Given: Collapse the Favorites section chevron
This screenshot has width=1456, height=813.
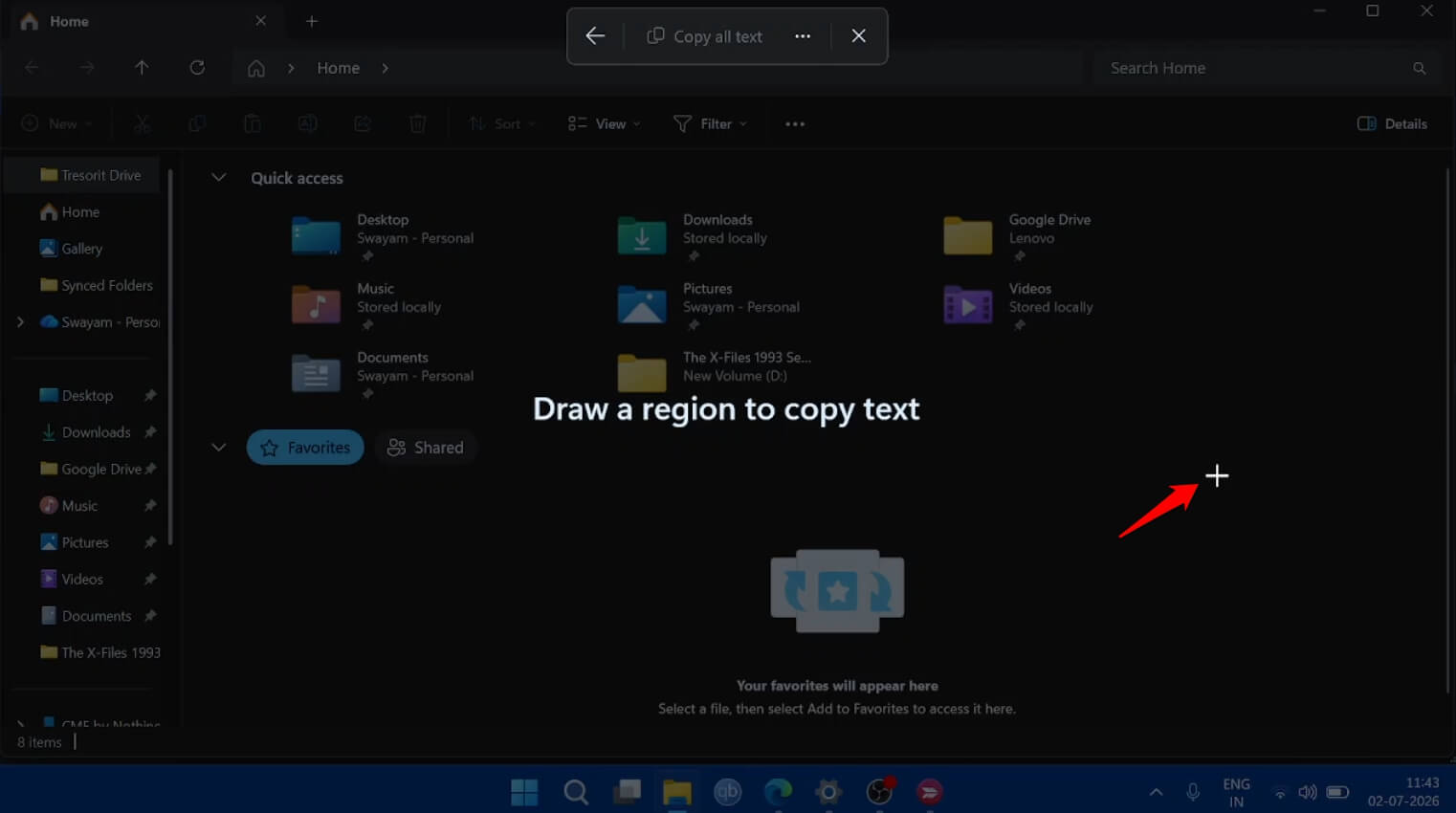Looking at the screenshot, I should coord(218,448).
